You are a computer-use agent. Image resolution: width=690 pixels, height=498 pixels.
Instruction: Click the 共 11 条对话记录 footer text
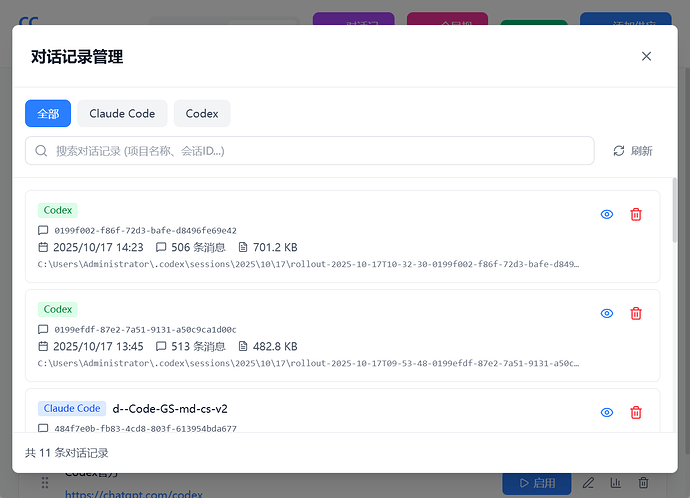tap(66, 453)
